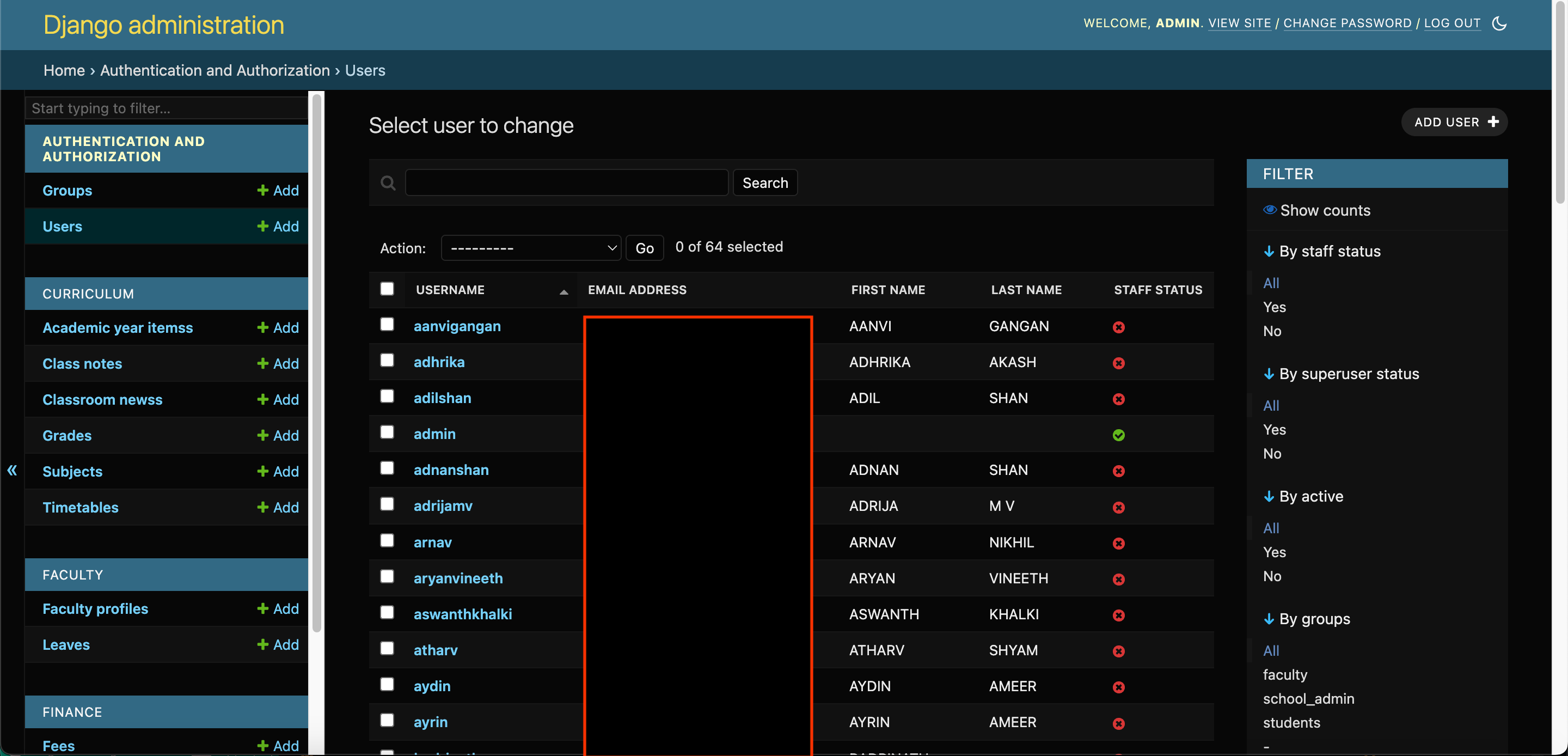The width and height of the screenshot is (1568, 756).
Task: Click the sidebar vertical scrollbar
Action: point(316,365)
